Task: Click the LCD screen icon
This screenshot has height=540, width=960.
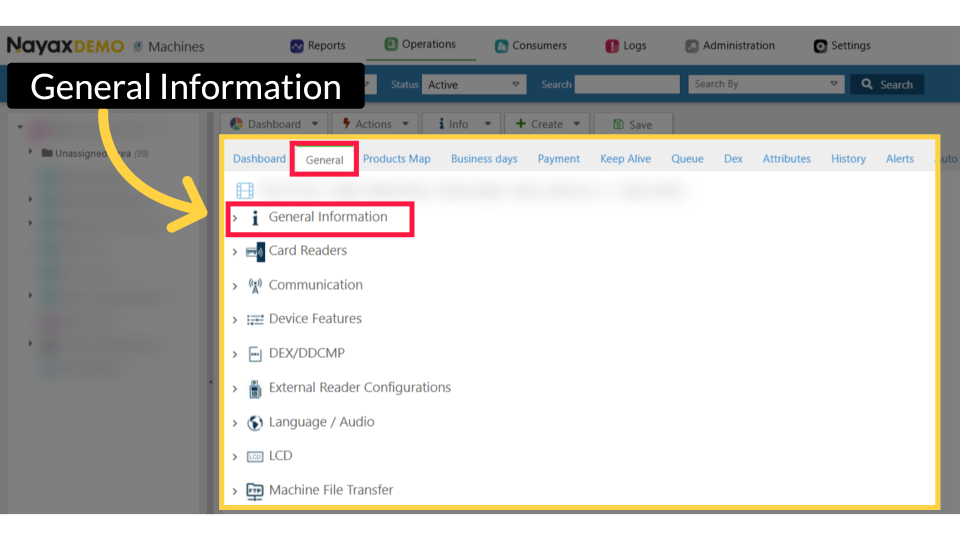Action: click(x=255, y=457)
